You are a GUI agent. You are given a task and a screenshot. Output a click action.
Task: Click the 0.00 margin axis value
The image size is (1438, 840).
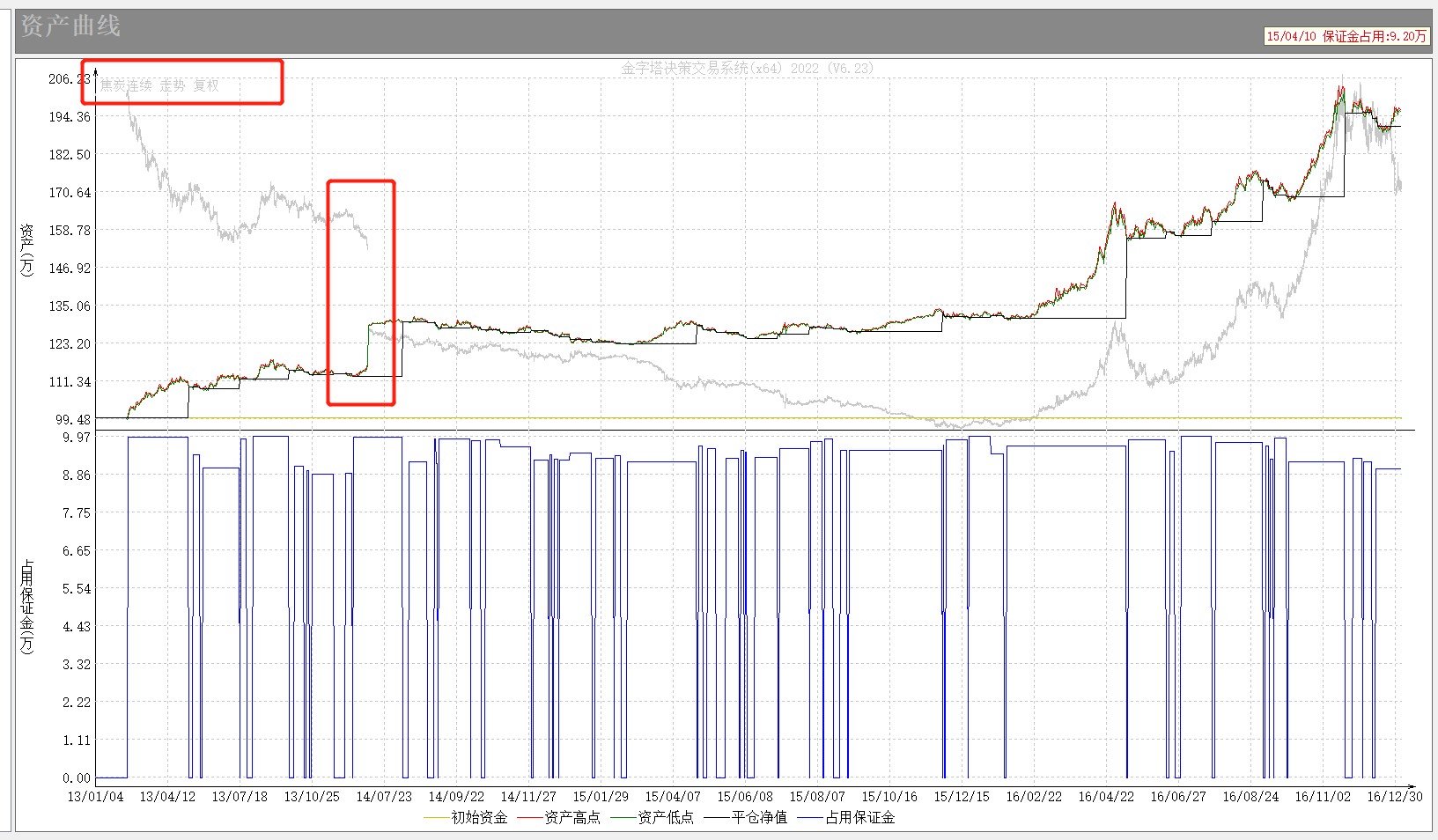click(x=77, y=778)
